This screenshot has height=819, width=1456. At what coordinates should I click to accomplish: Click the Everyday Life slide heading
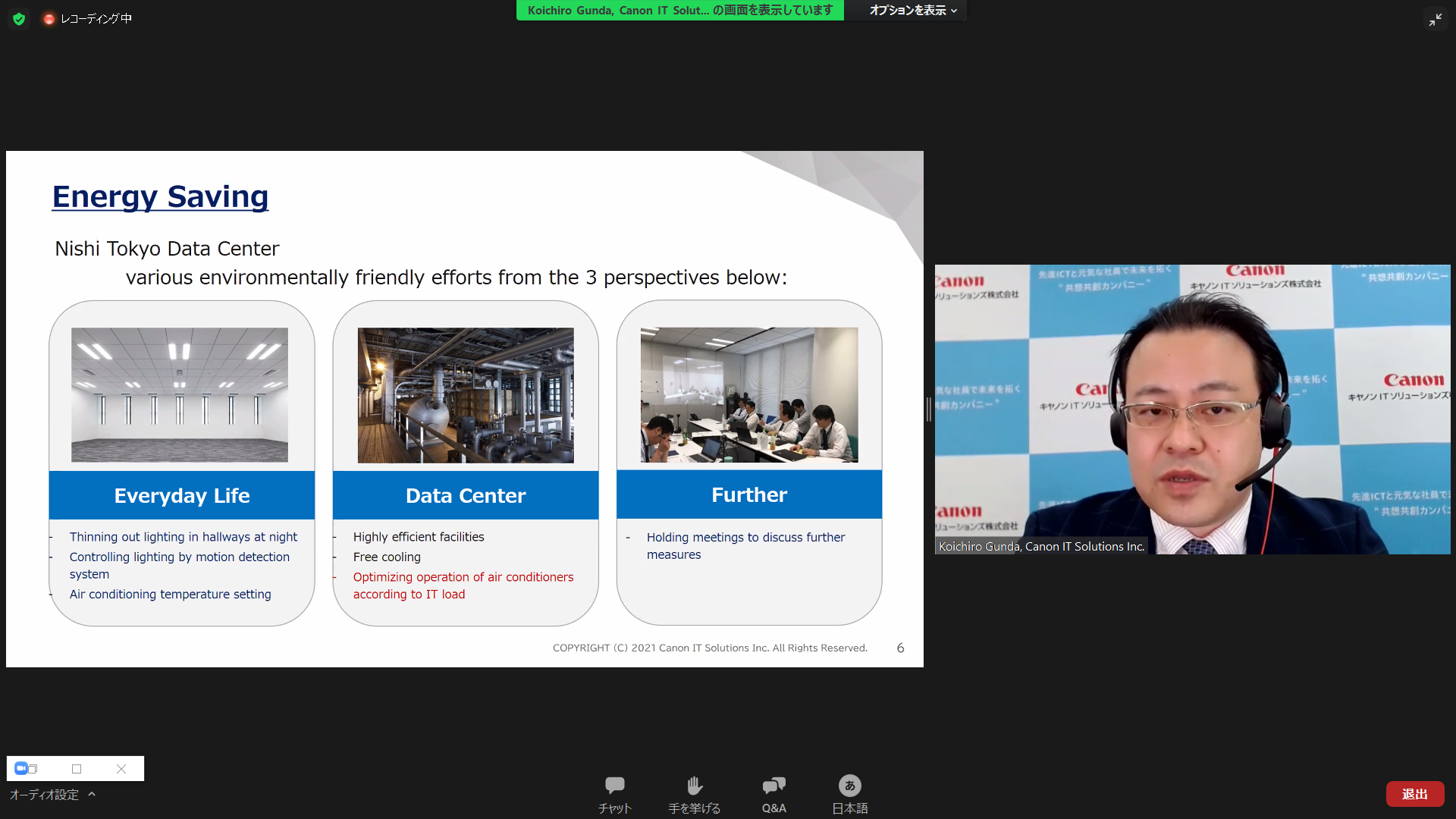pyautogui.click(x=182, y=495)
